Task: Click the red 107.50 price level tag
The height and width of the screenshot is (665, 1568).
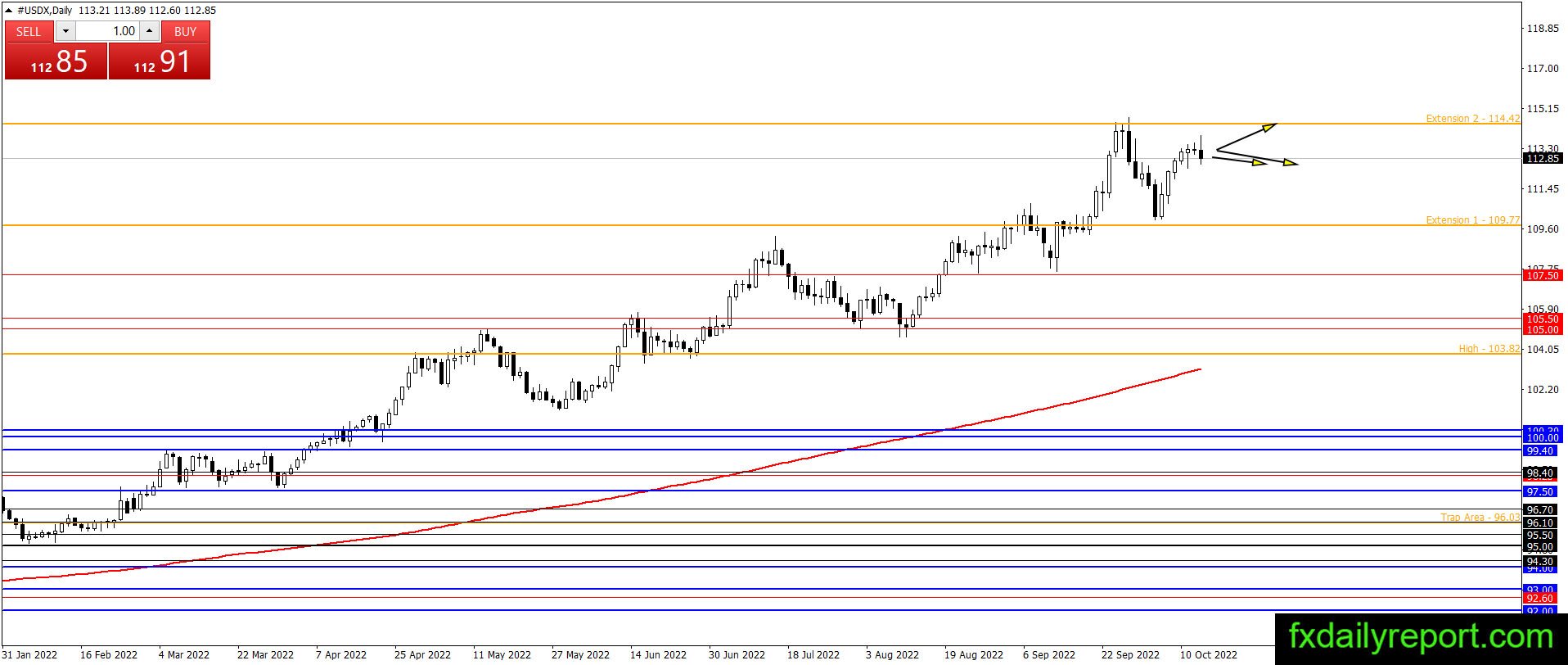Action: coord(1543,276)
